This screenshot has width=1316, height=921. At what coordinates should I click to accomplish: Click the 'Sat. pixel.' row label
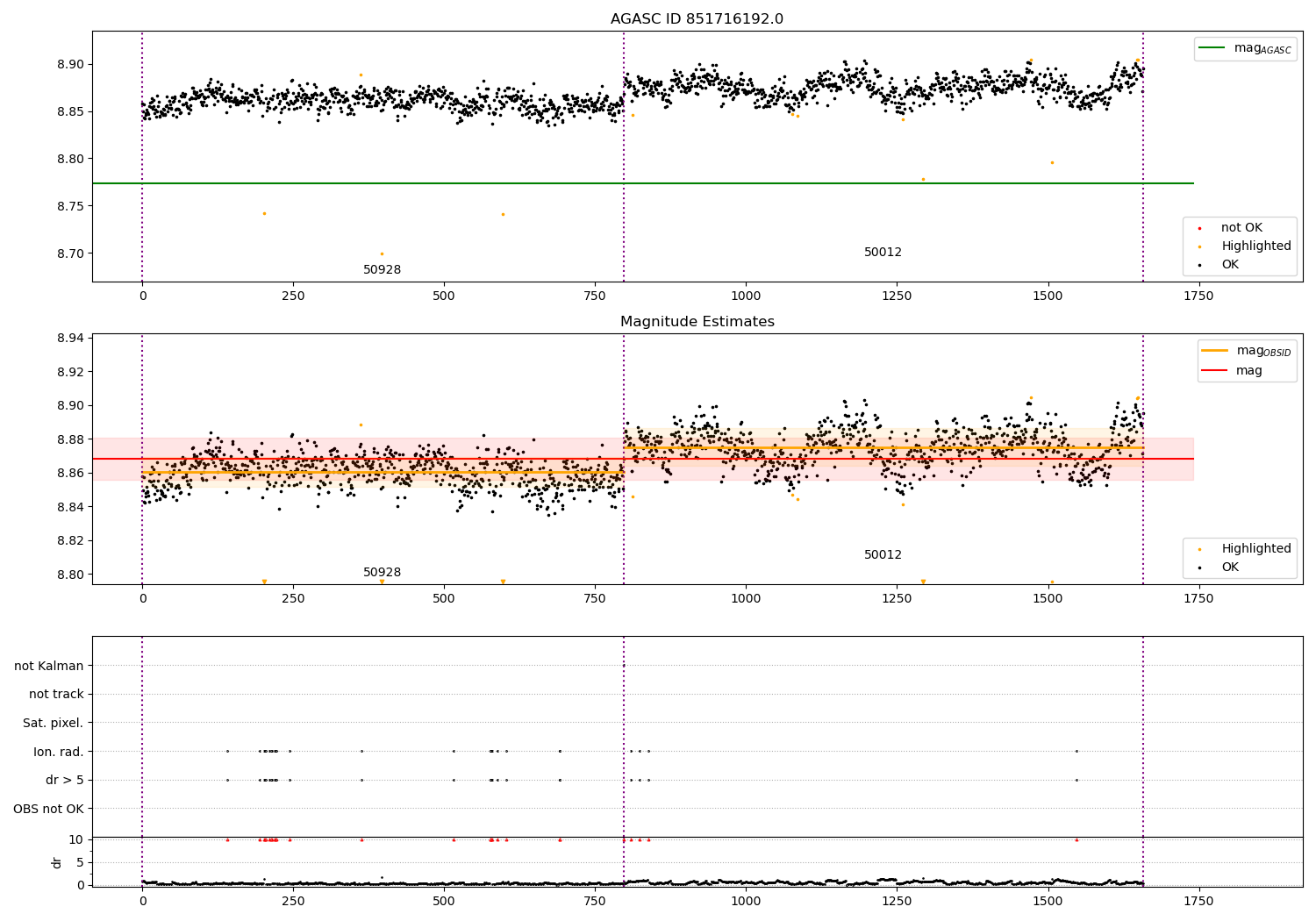pos(54,724)
